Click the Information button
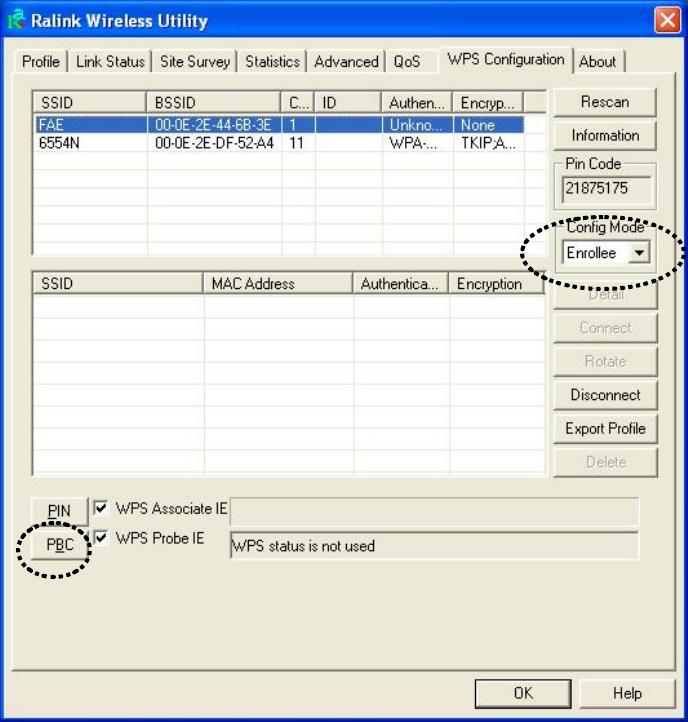 point(605,135)
